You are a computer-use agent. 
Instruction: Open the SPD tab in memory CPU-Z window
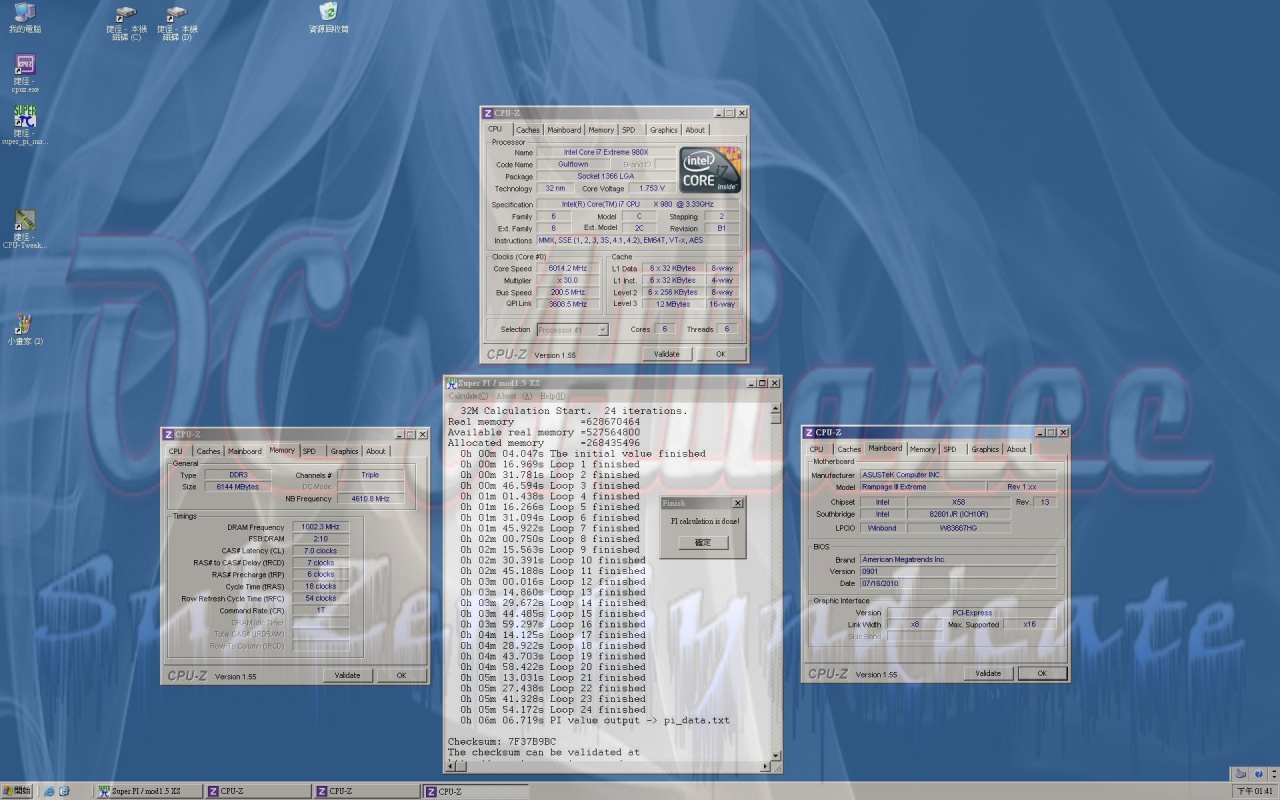(x=309, y=451)
